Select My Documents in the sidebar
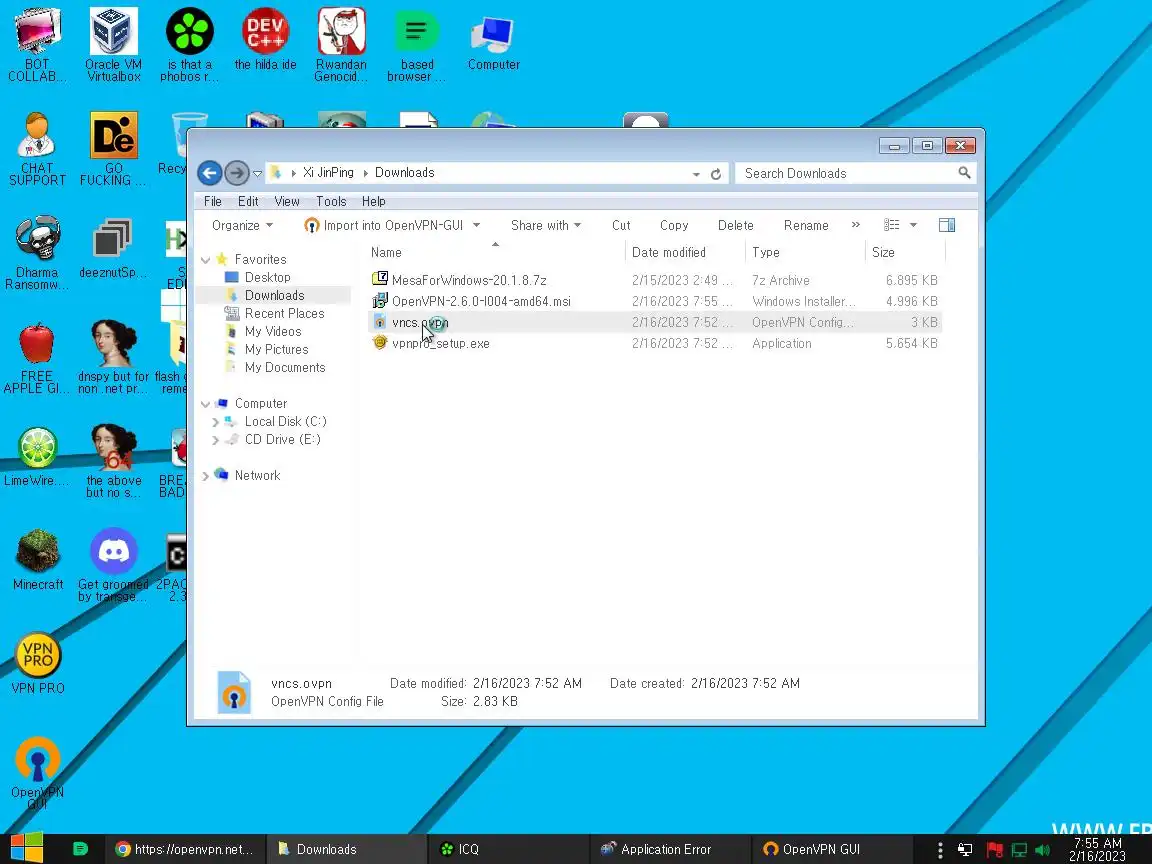Image resolution: width=1152 pixels, height=864 pixels. click(285, 367)
